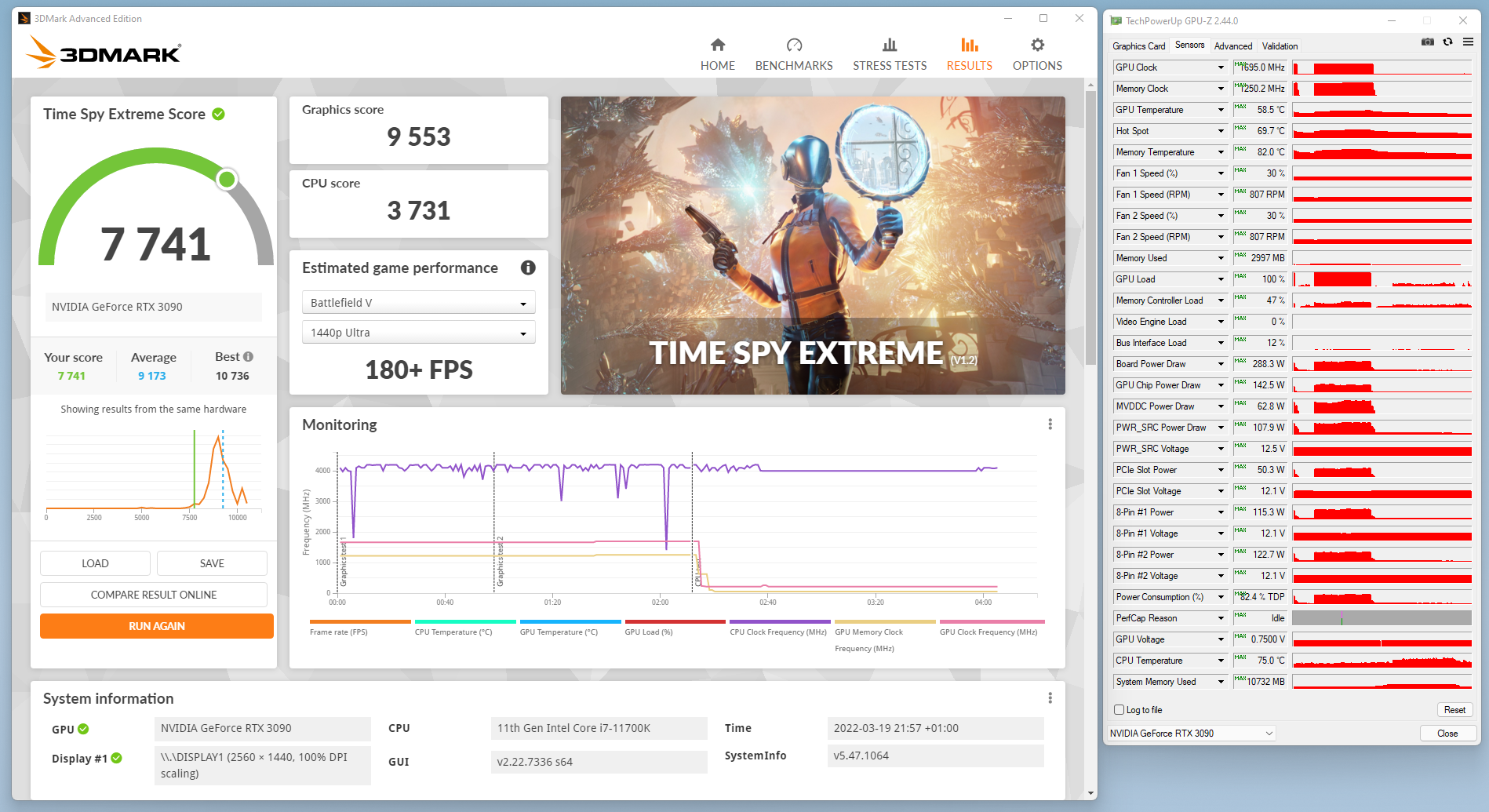Viewport: 1489px width, 812px height.
Task: Toggle the GPU Load (%) legend series
Action: click(675, 628)
